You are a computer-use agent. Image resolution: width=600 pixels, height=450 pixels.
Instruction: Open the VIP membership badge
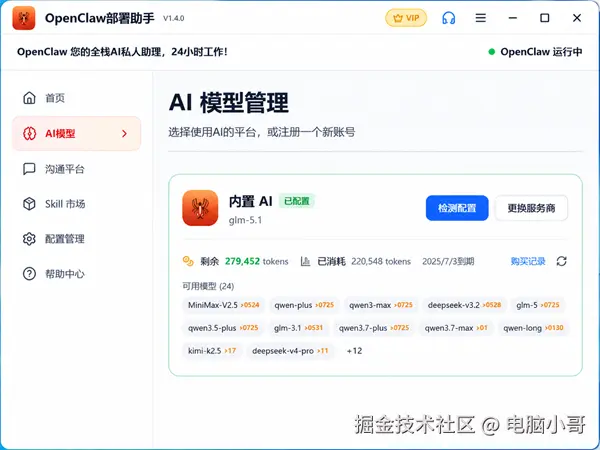tap(406, 18)
